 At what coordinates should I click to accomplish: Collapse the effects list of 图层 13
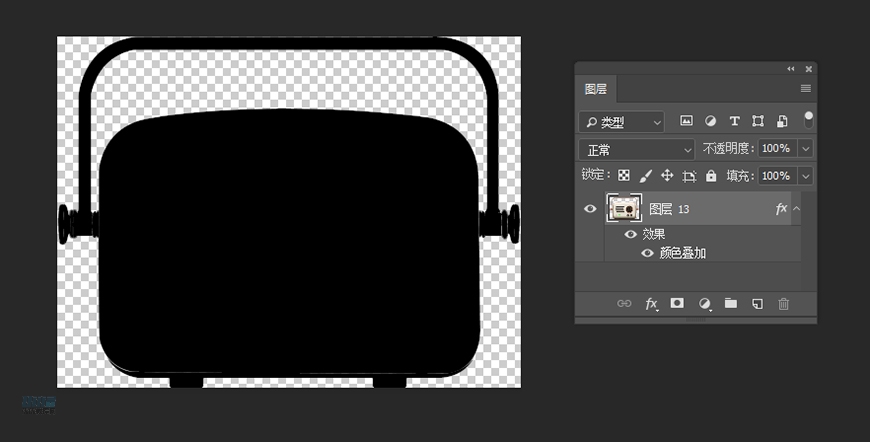click(796, 209)
